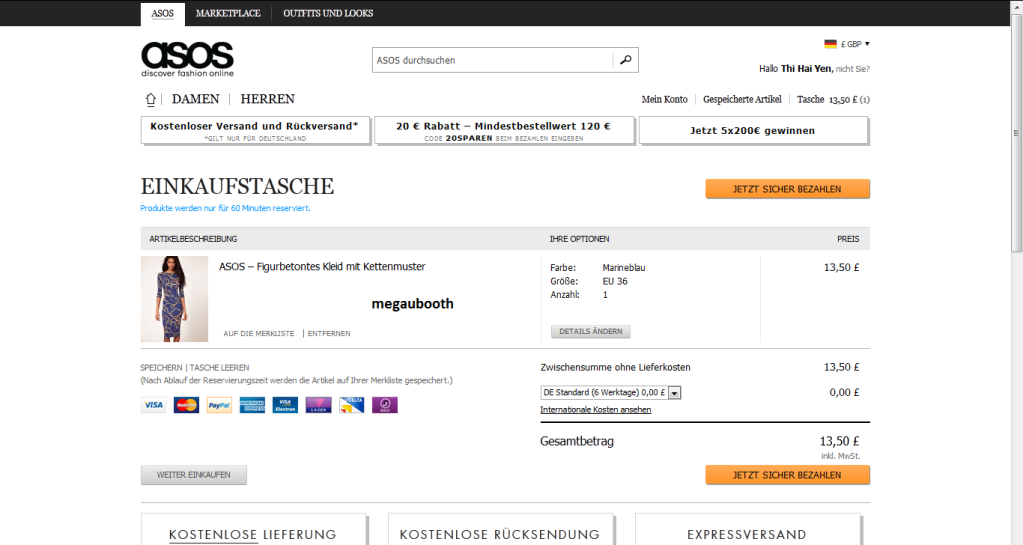This screenshot has width=1023, height=545.
Task: Click the search magnifier icon
Action: pos(625,60)
